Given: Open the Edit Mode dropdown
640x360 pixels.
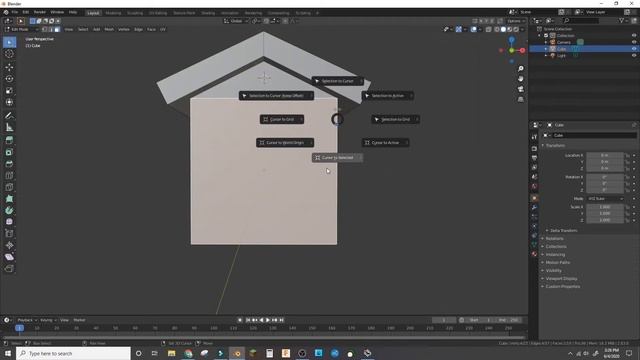Looking at the screenshot, I should tap(21, 29).
